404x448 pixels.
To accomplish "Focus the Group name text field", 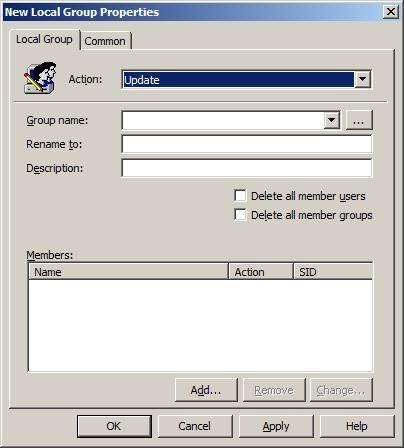I will click(223, 120).
